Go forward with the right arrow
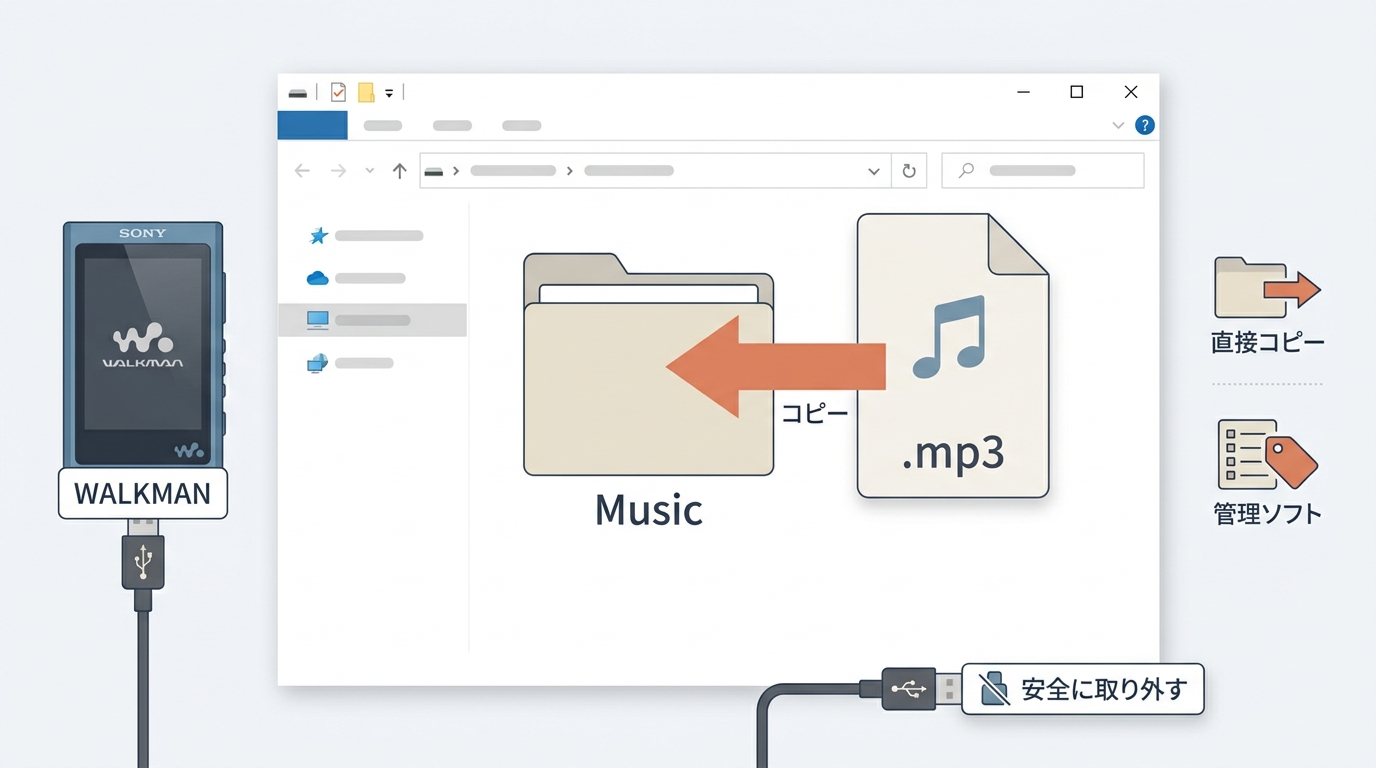 (338, 171)
